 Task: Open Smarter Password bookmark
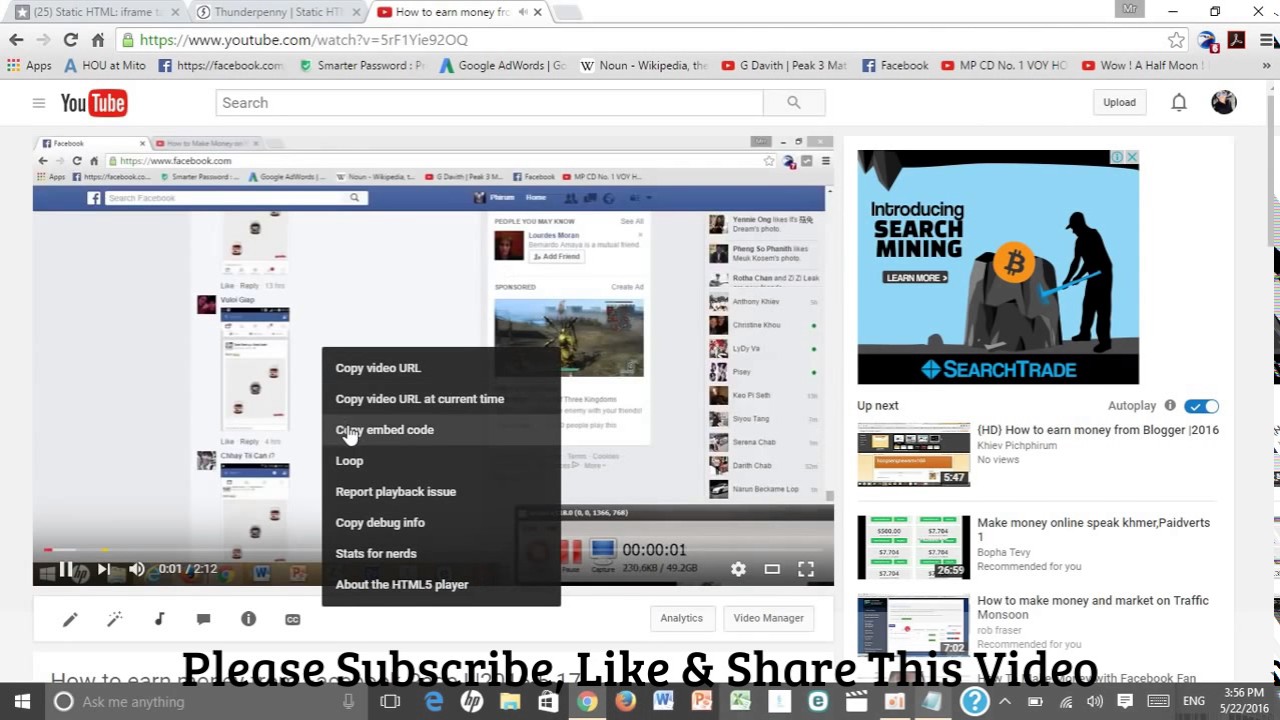[x=362, y=65]
